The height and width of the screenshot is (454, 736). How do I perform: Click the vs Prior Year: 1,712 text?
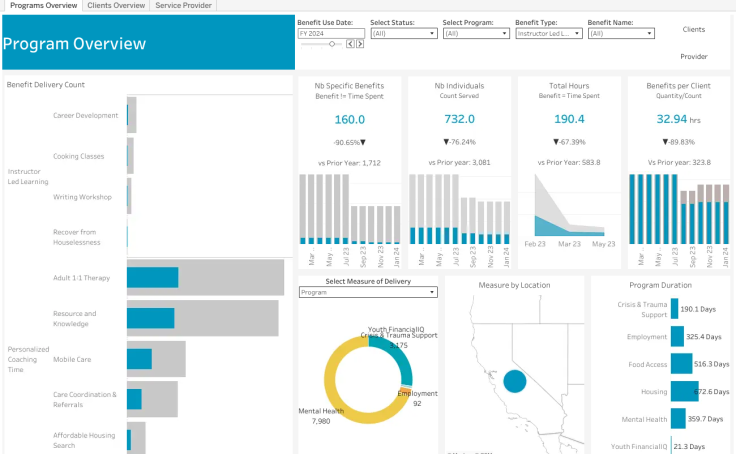(x=349, y=163)
